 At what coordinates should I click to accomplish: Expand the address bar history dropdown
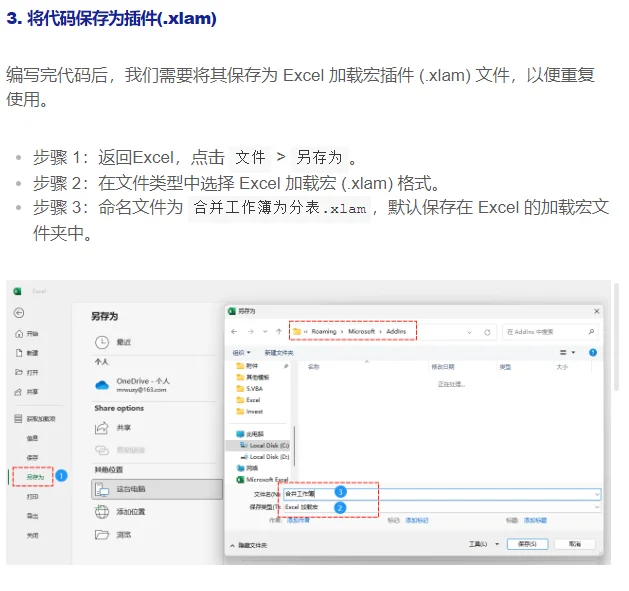click(x=469, y=332)
